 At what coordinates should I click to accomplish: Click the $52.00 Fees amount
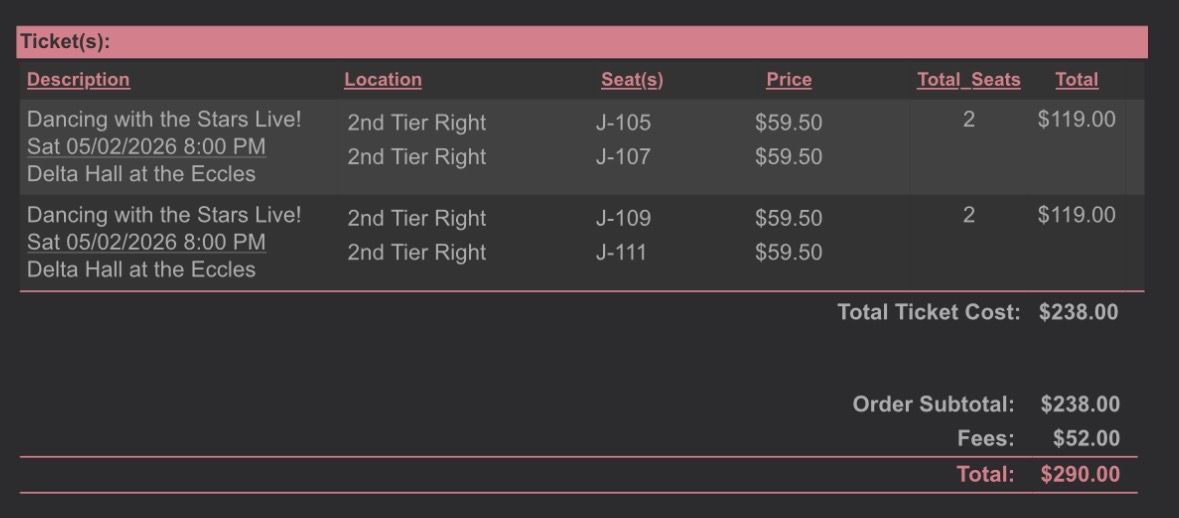(1086, 439)
